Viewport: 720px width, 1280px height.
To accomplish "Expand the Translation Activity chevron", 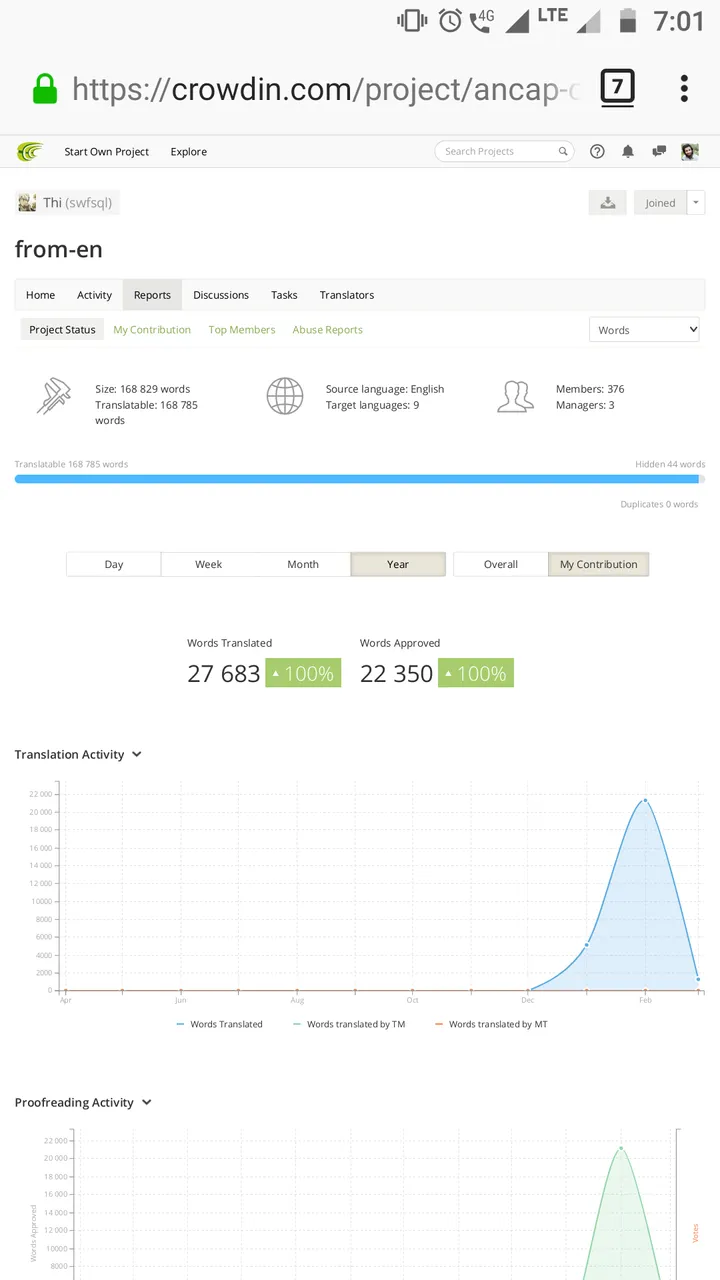I will click(137, 755).
